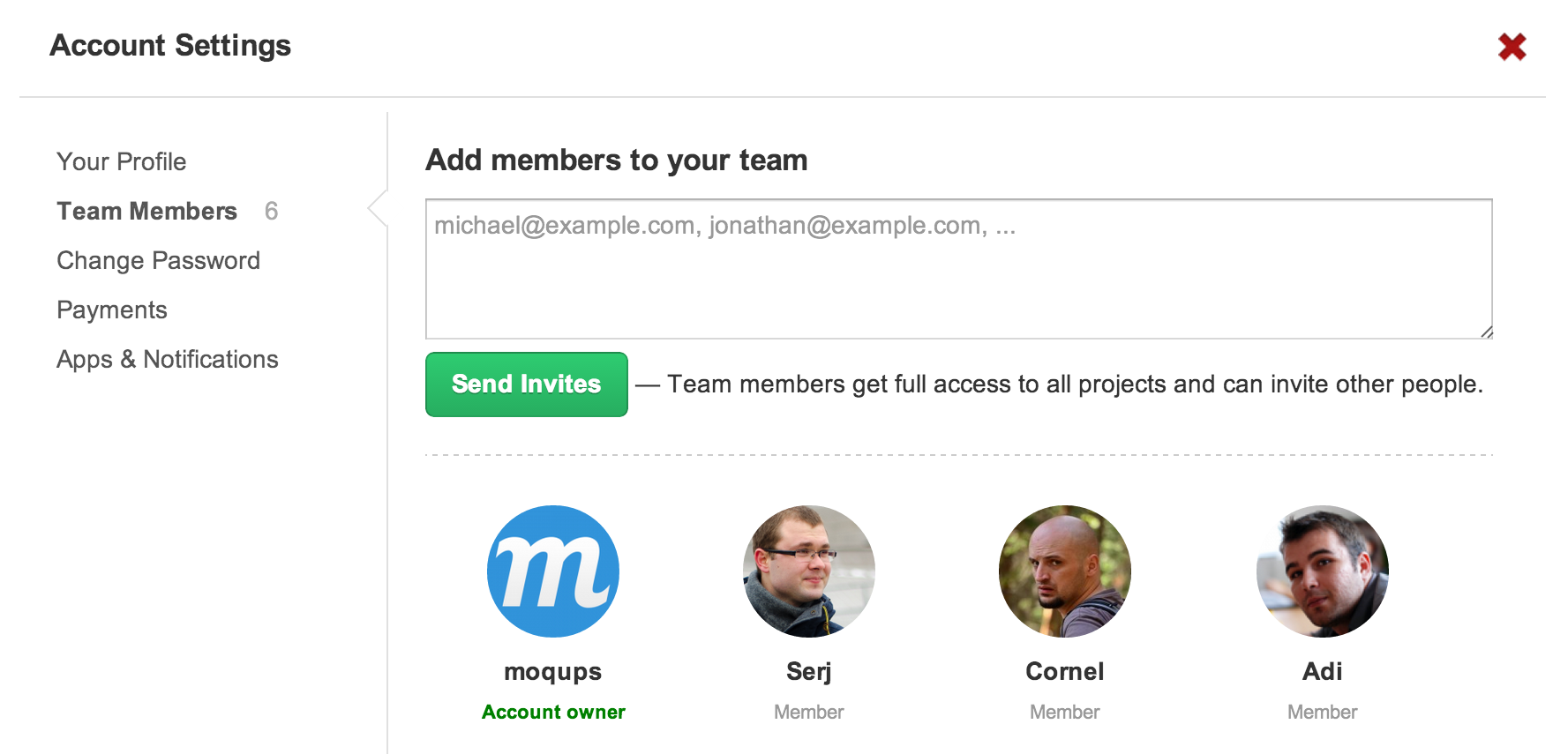Click the textarea resize handle corner
Image resolution: width=1568 pixels, height=754 pixels.
tap(1487, 332)
